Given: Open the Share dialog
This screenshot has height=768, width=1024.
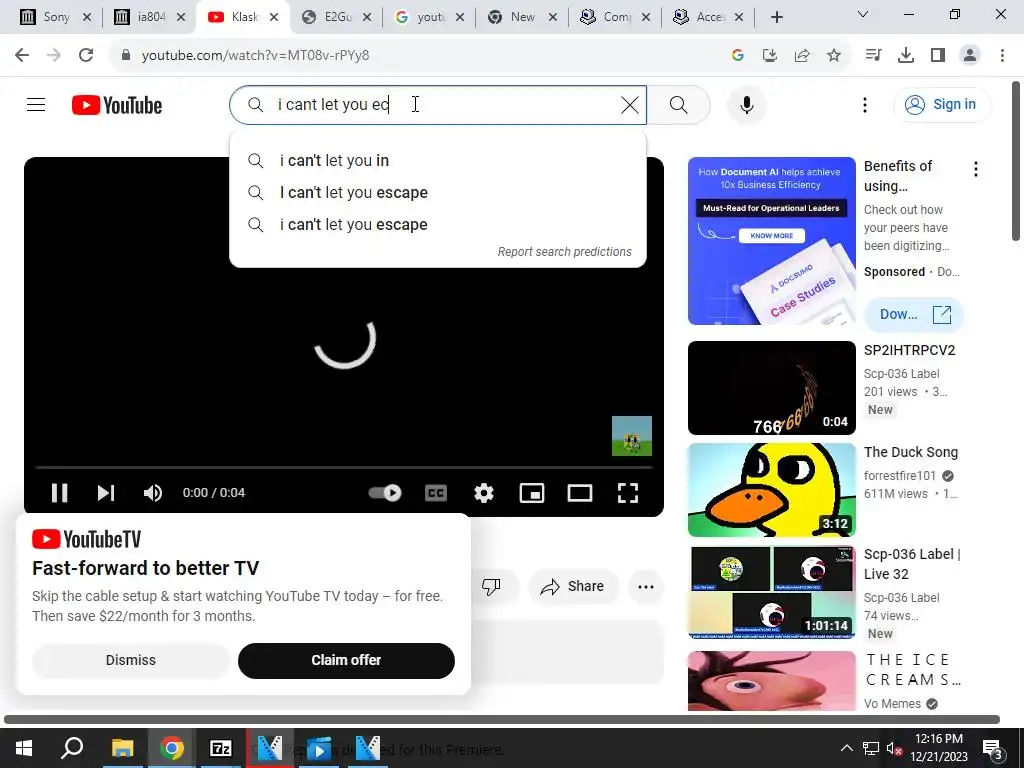Looking at the screenshot, I should coord(573,586).
